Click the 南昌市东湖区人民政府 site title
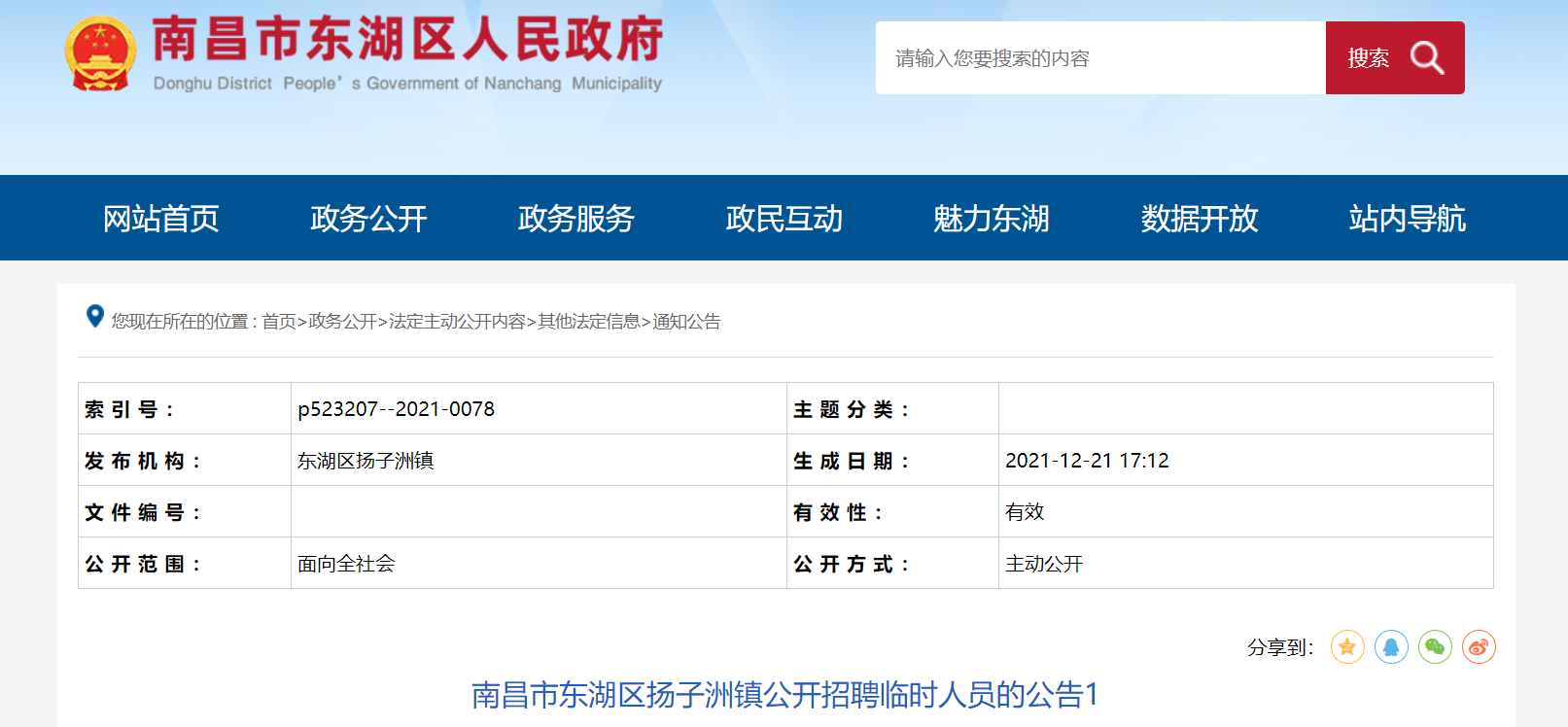The width and height of the screenshot is (1568, 727). (x=408, y=40)
